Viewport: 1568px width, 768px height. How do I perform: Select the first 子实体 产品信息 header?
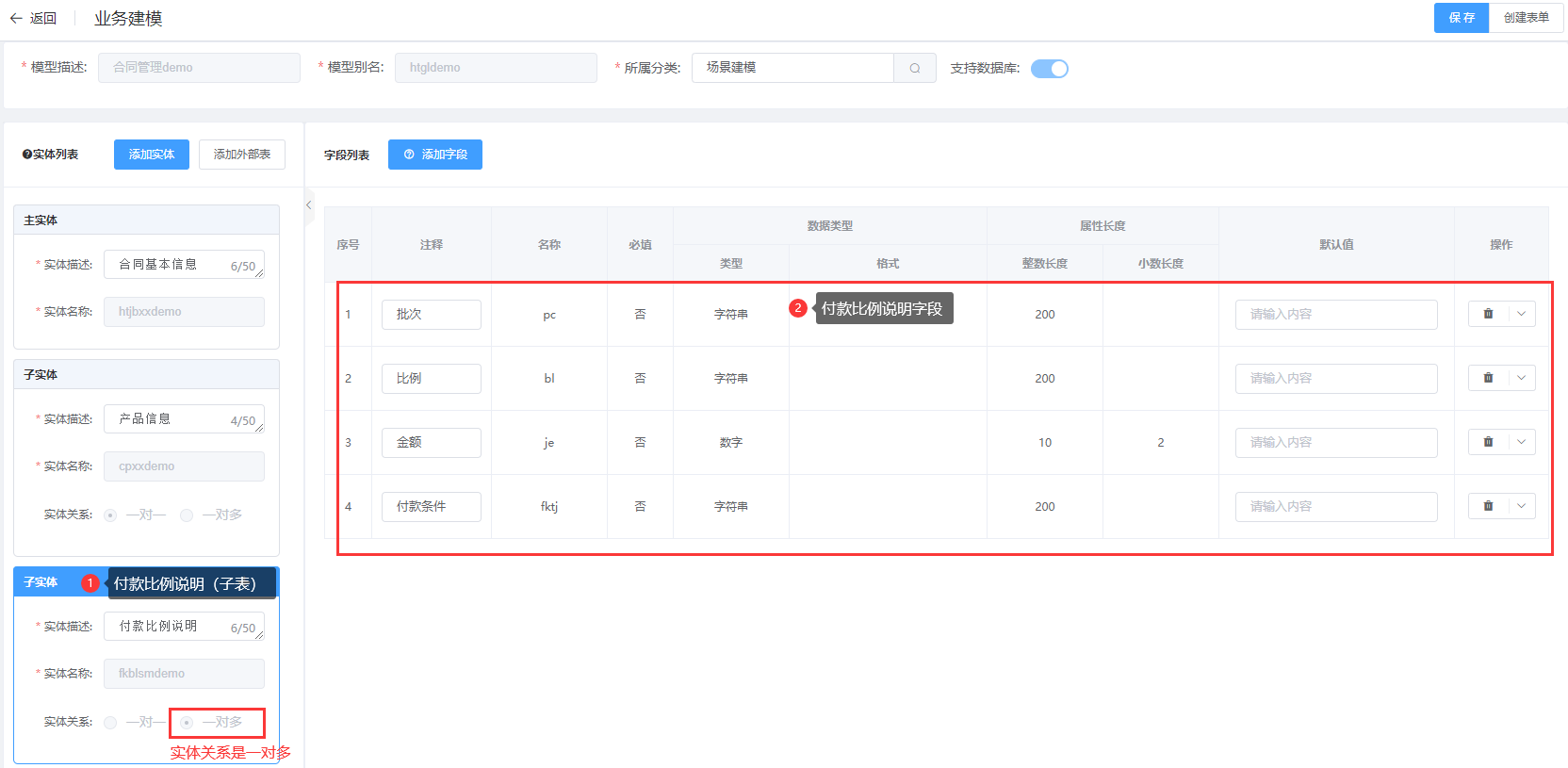point(146,375)
